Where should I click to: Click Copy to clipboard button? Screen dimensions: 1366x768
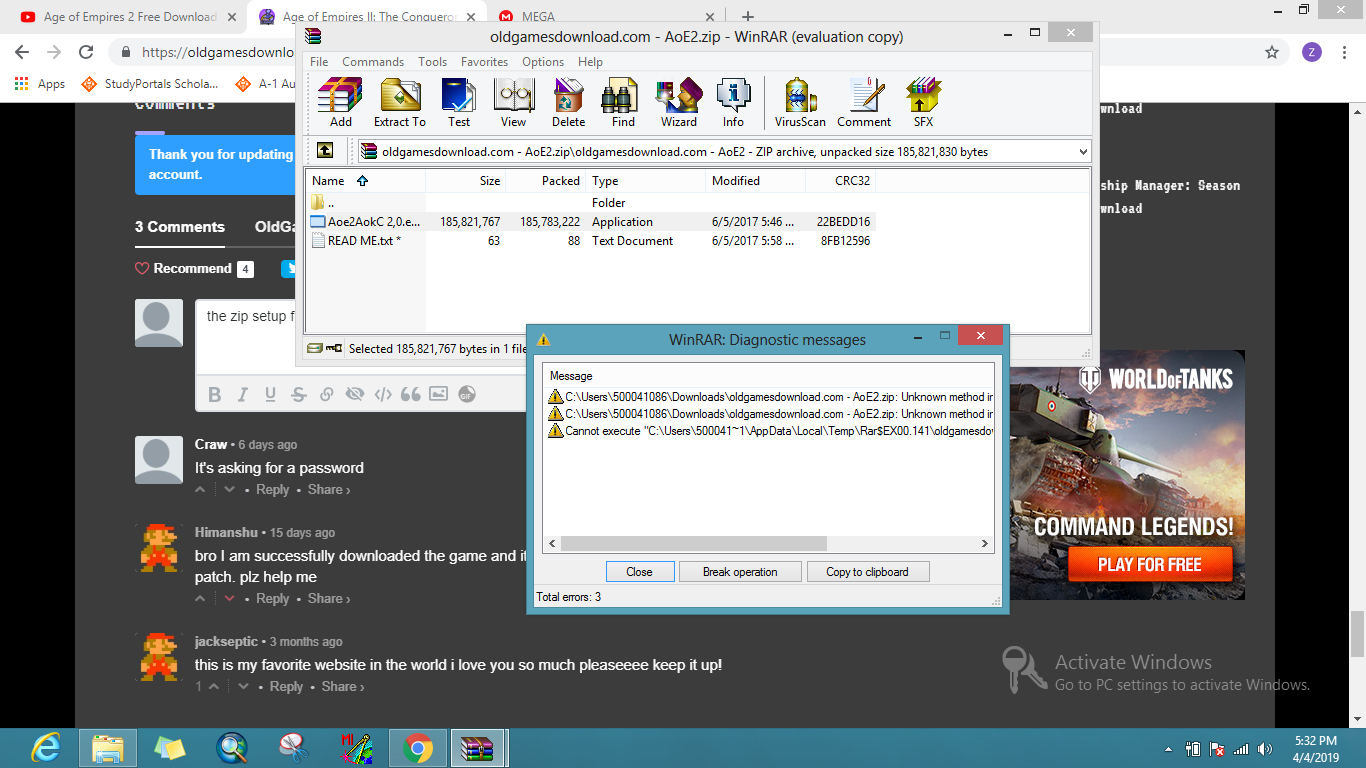[x=867, y=572]
